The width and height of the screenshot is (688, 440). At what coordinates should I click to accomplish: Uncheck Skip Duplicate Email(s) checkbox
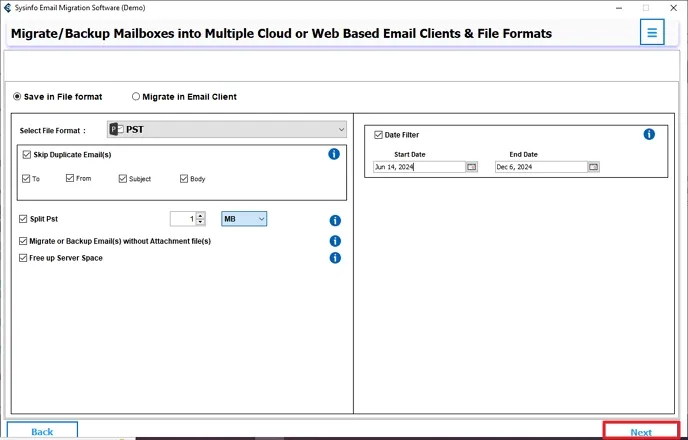click(x=25, y=155)
